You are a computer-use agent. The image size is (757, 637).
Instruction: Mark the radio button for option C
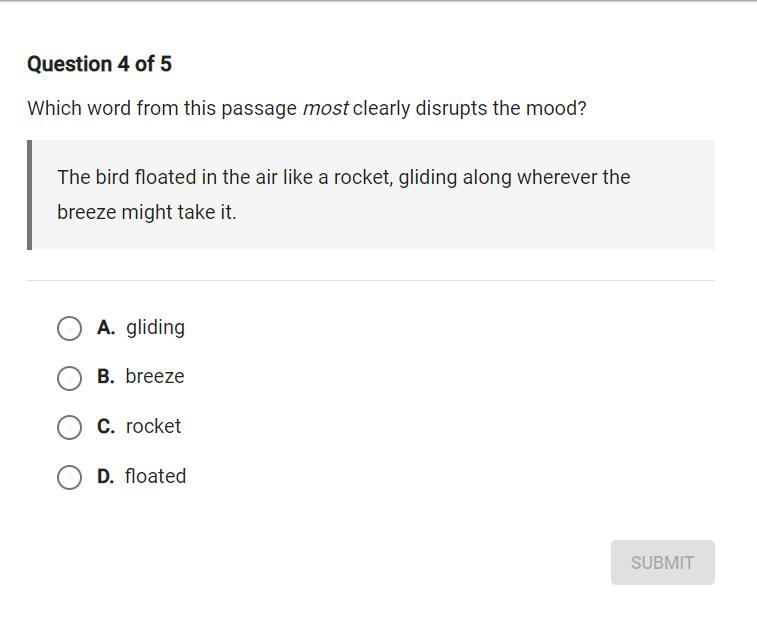coord(69,428)
